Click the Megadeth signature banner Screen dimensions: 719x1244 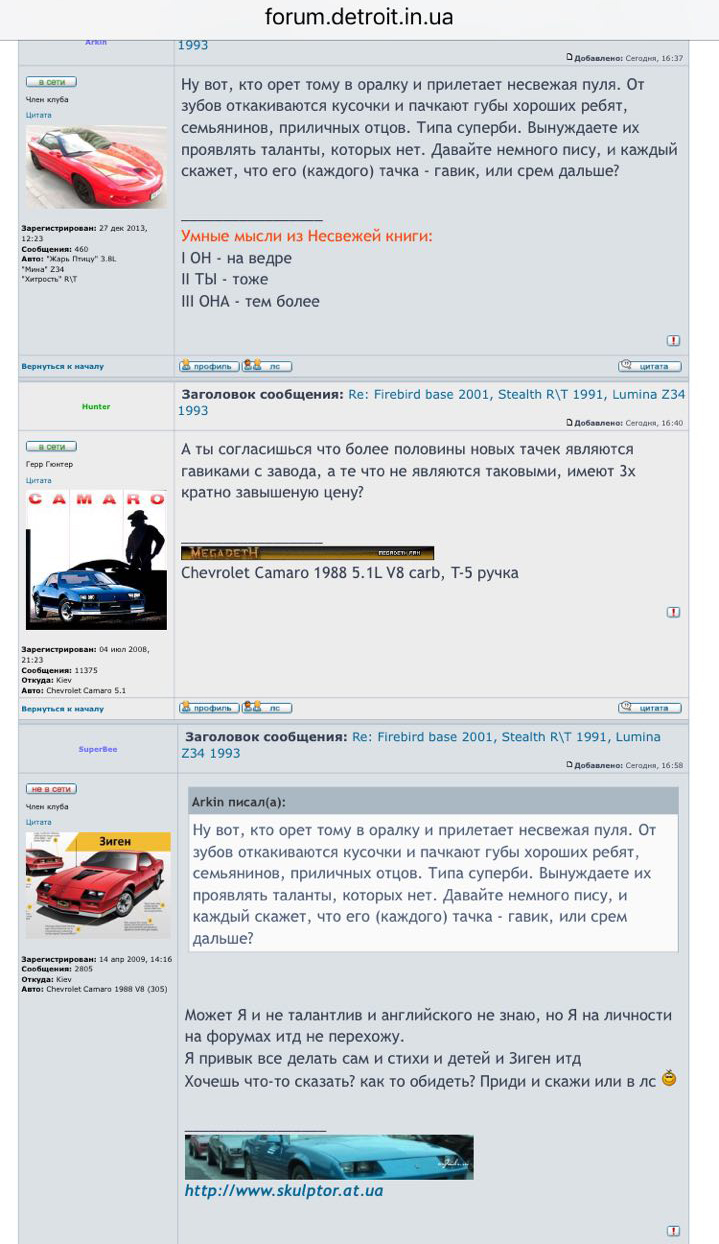click(307, 553)
